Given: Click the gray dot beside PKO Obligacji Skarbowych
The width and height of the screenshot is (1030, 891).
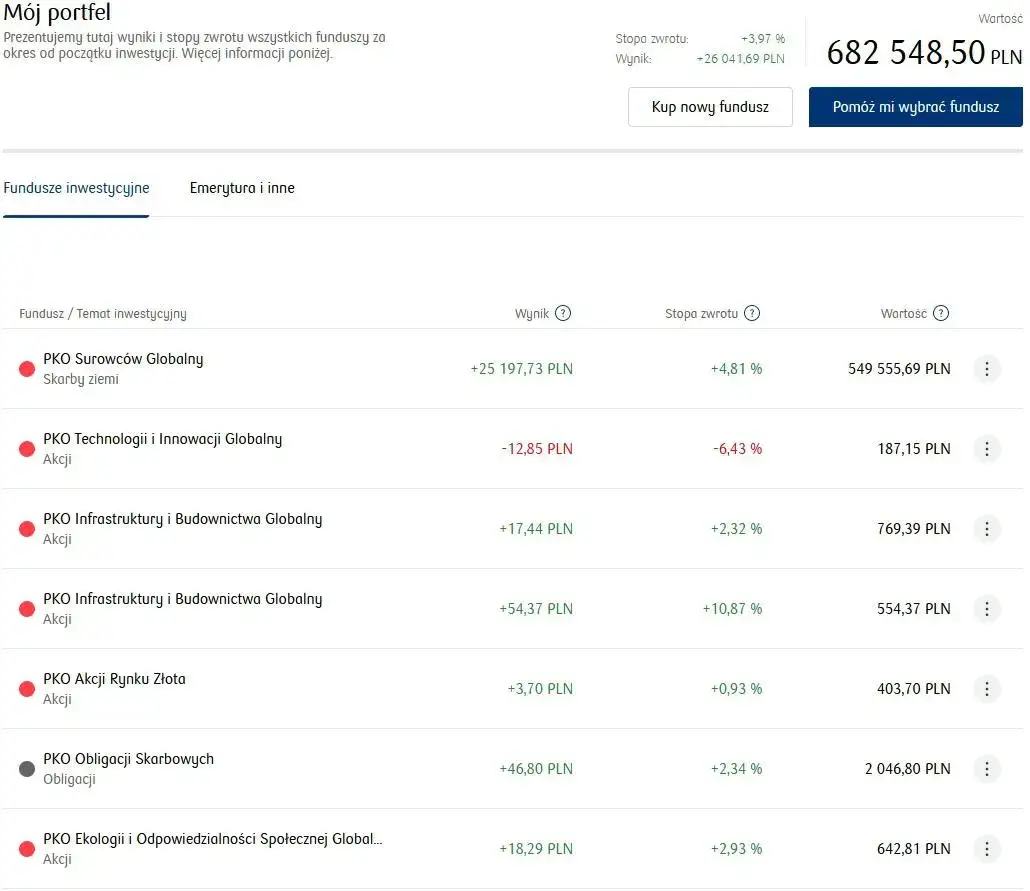Looking at the screenshot, I should (27, 769).
